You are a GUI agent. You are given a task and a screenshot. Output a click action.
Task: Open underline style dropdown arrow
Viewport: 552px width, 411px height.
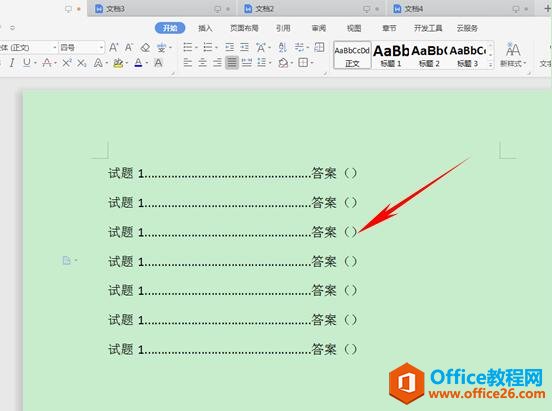35,63
